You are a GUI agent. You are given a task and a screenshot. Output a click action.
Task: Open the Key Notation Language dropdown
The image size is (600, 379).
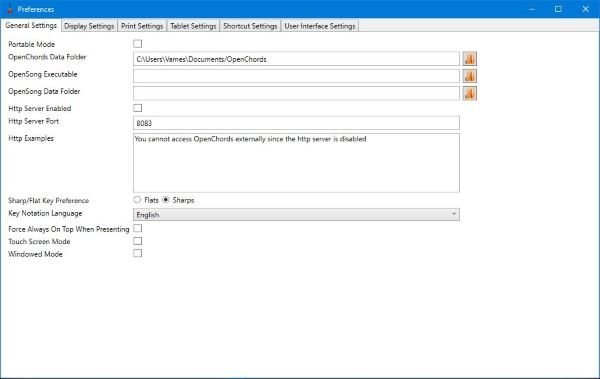tap(296, 214)
